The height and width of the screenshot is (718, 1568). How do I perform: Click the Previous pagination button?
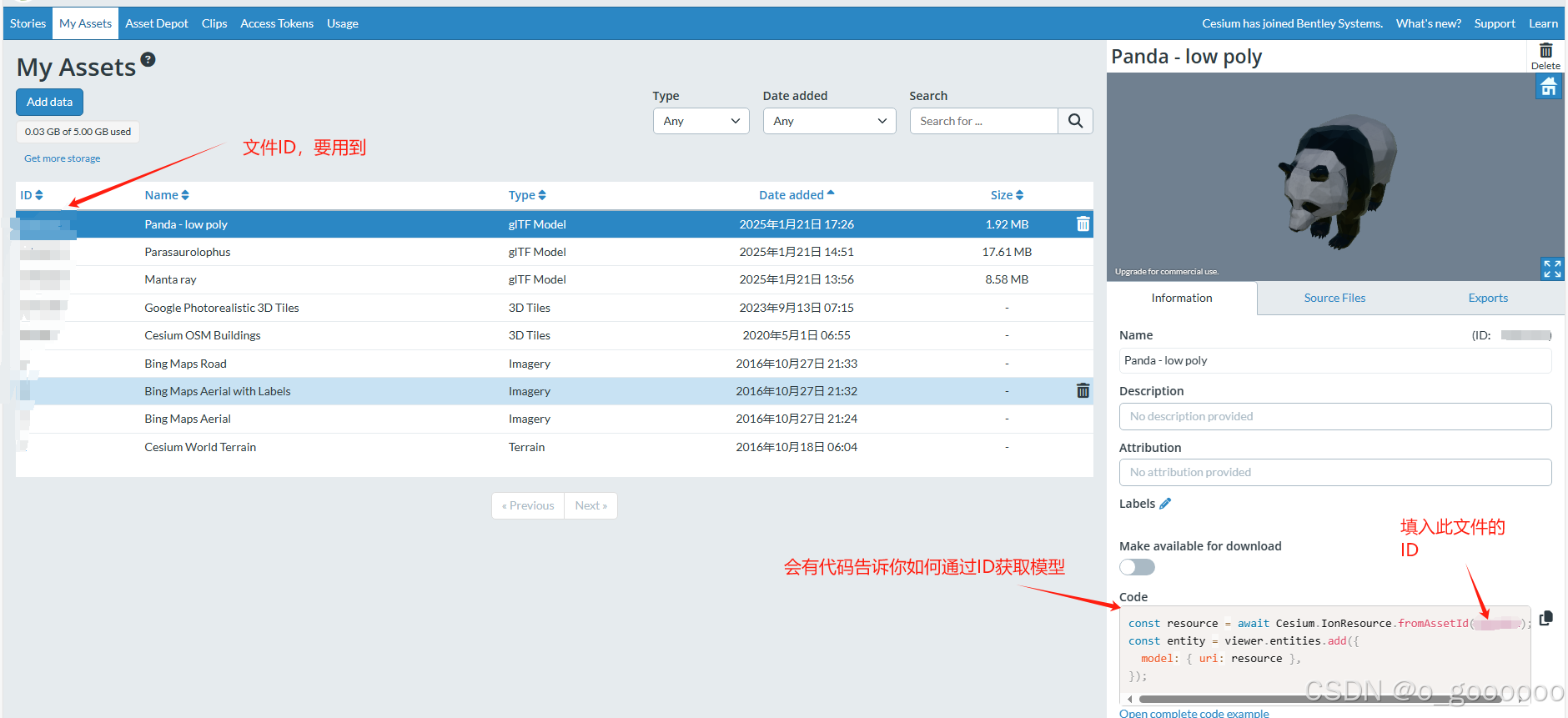[x=528, y=505]
